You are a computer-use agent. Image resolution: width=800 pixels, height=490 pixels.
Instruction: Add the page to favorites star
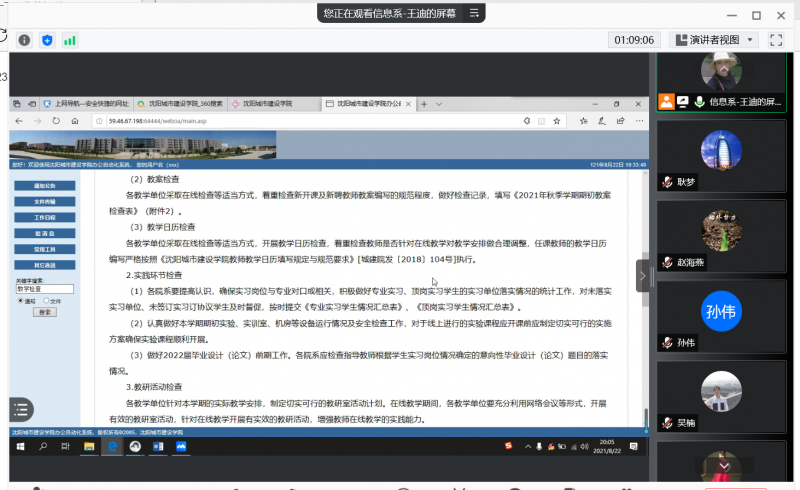[x=557, y=121]
